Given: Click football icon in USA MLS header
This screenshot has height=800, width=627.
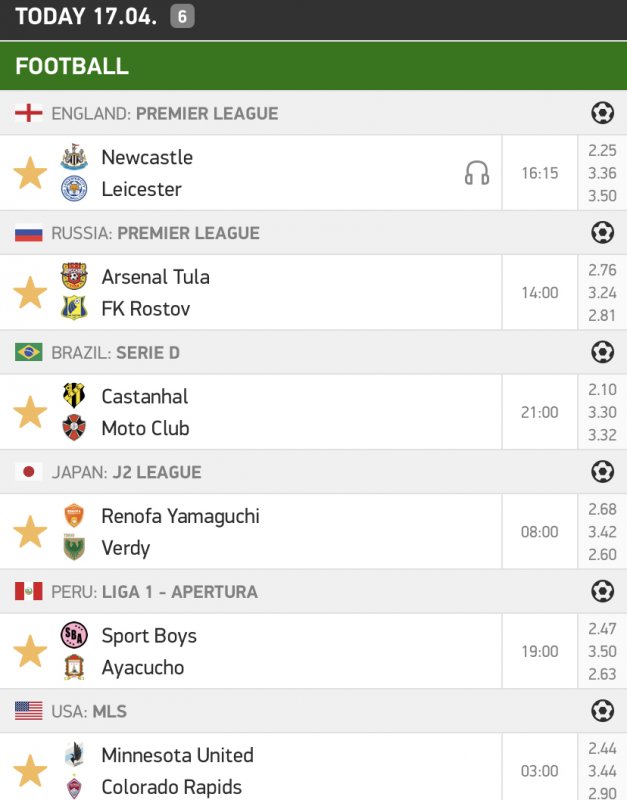Looking at the screenshot, I should click(x=602, y=711).
